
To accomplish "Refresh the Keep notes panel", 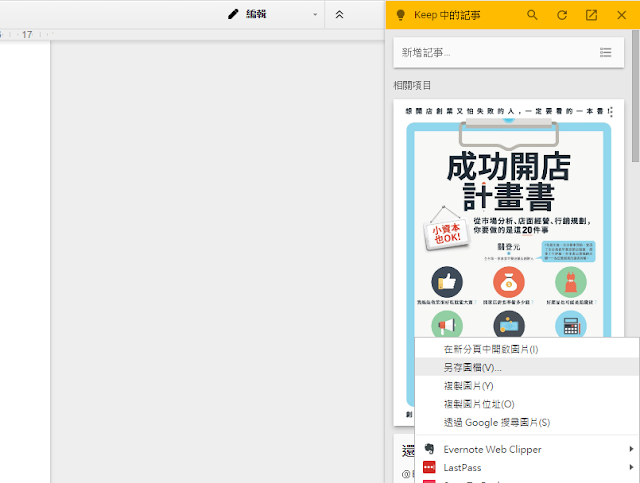I will coord(562,15).
